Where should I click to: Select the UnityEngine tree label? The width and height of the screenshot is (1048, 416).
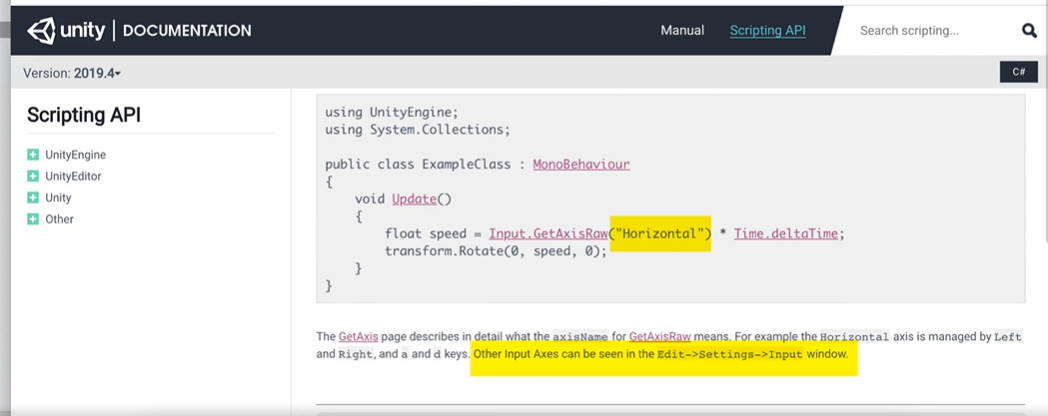pos(76,154)
